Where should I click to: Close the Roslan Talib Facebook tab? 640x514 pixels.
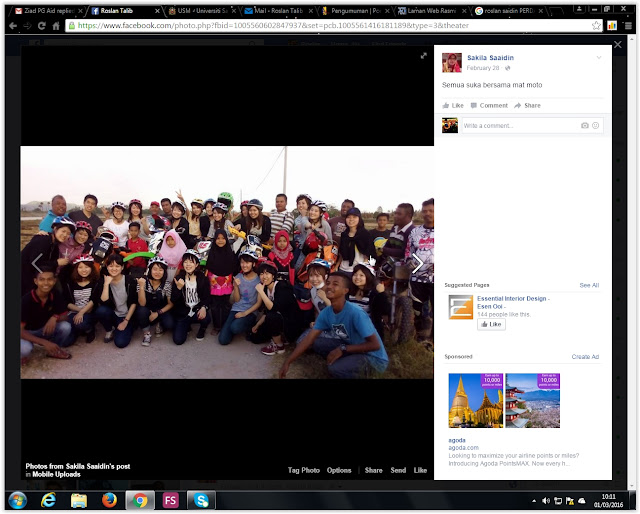(157, 11)
